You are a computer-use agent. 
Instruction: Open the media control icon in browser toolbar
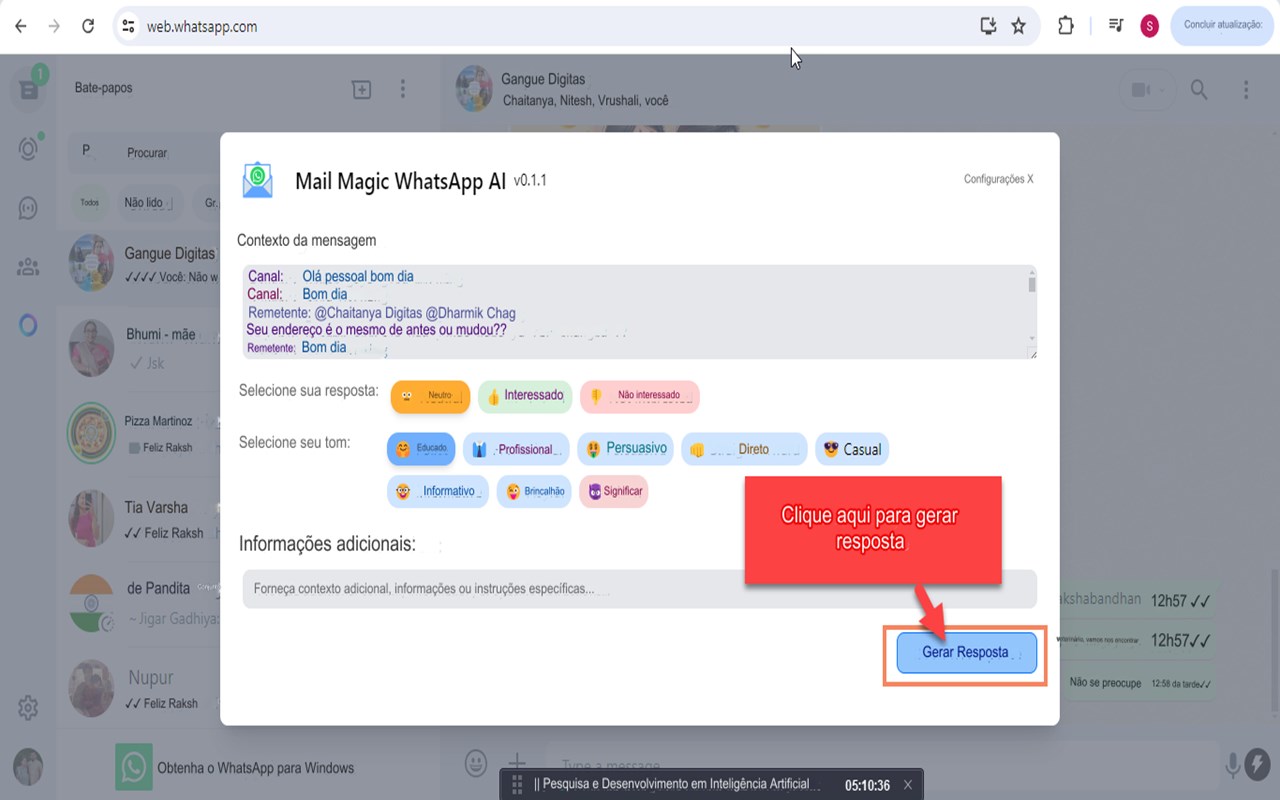click(1116, 26)
